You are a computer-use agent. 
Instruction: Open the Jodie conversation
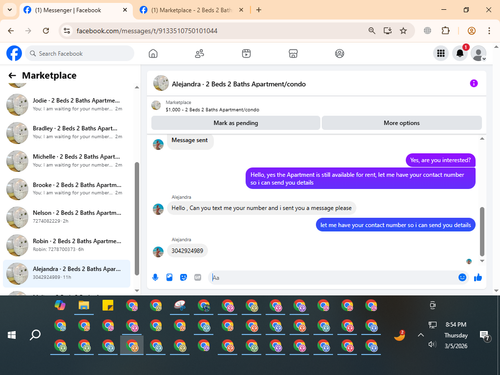pos(67,104)
